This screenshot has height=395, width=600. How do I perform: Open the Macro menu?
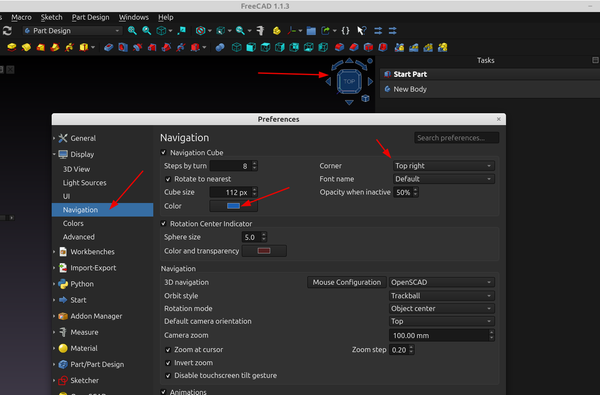point(21,17)
